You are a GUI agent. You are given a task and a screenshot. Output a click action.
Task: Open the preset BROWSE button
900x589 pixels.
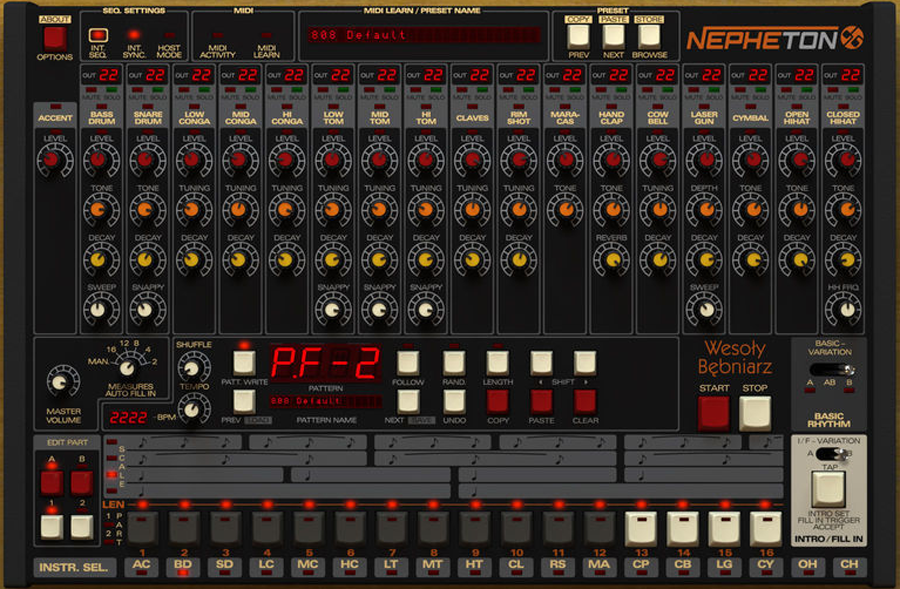(649, 36)
